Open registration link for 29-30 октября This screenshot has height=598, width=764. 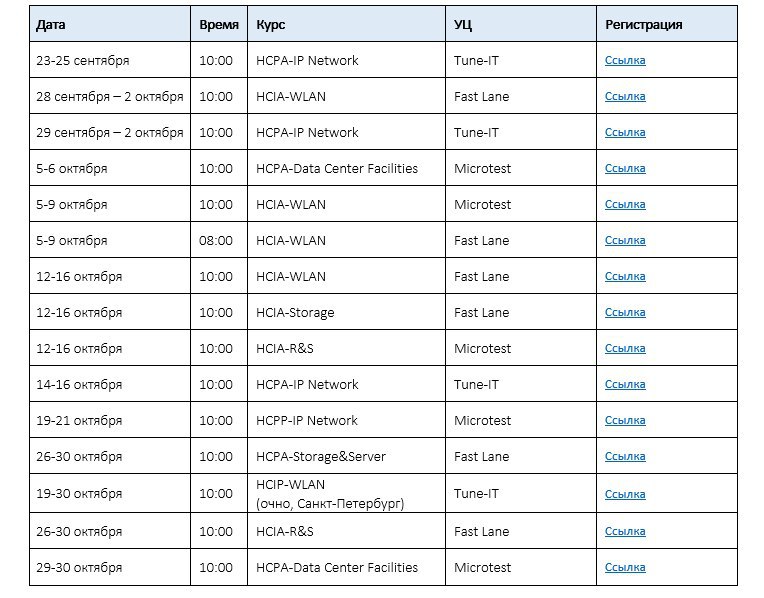(x=625, y=567)
